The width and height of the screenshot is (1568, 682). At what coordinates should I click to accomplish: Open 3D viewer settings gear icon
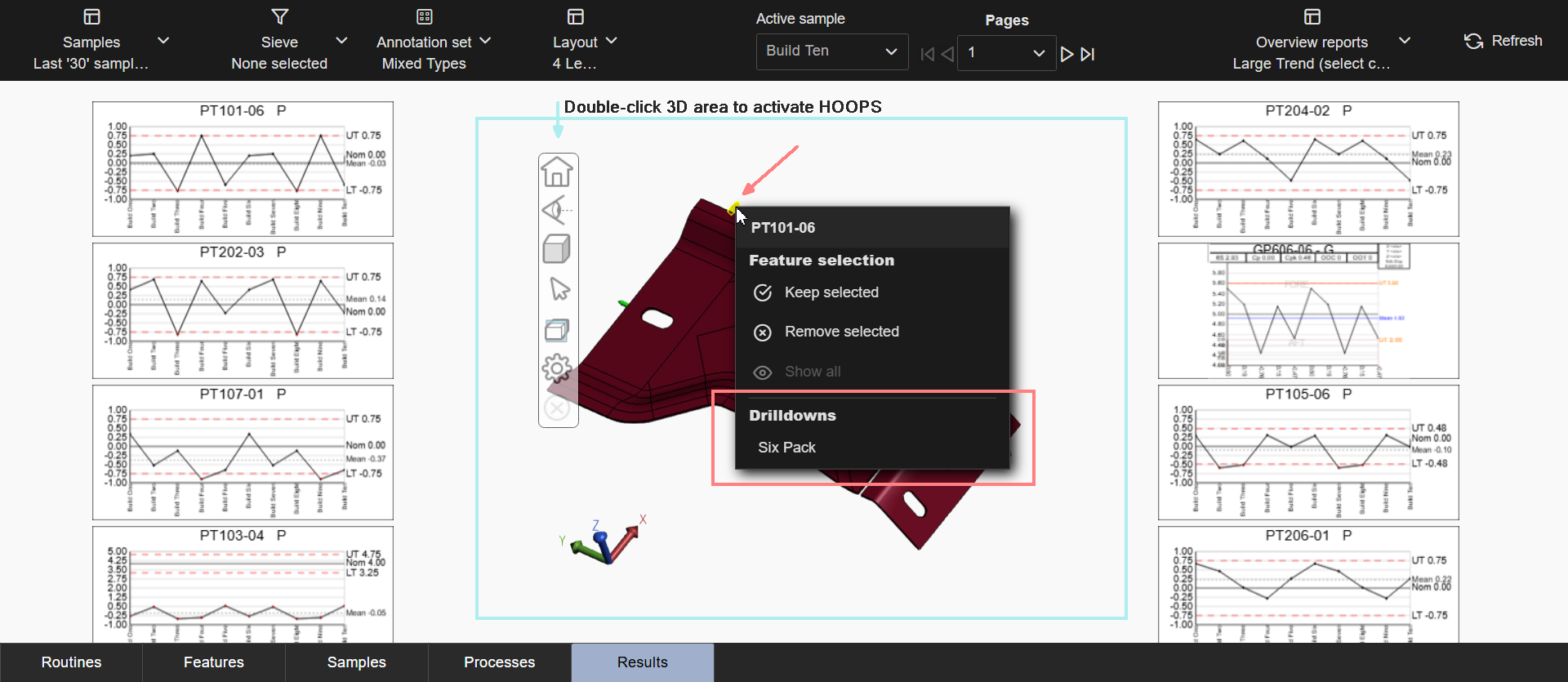pos(557,368)
